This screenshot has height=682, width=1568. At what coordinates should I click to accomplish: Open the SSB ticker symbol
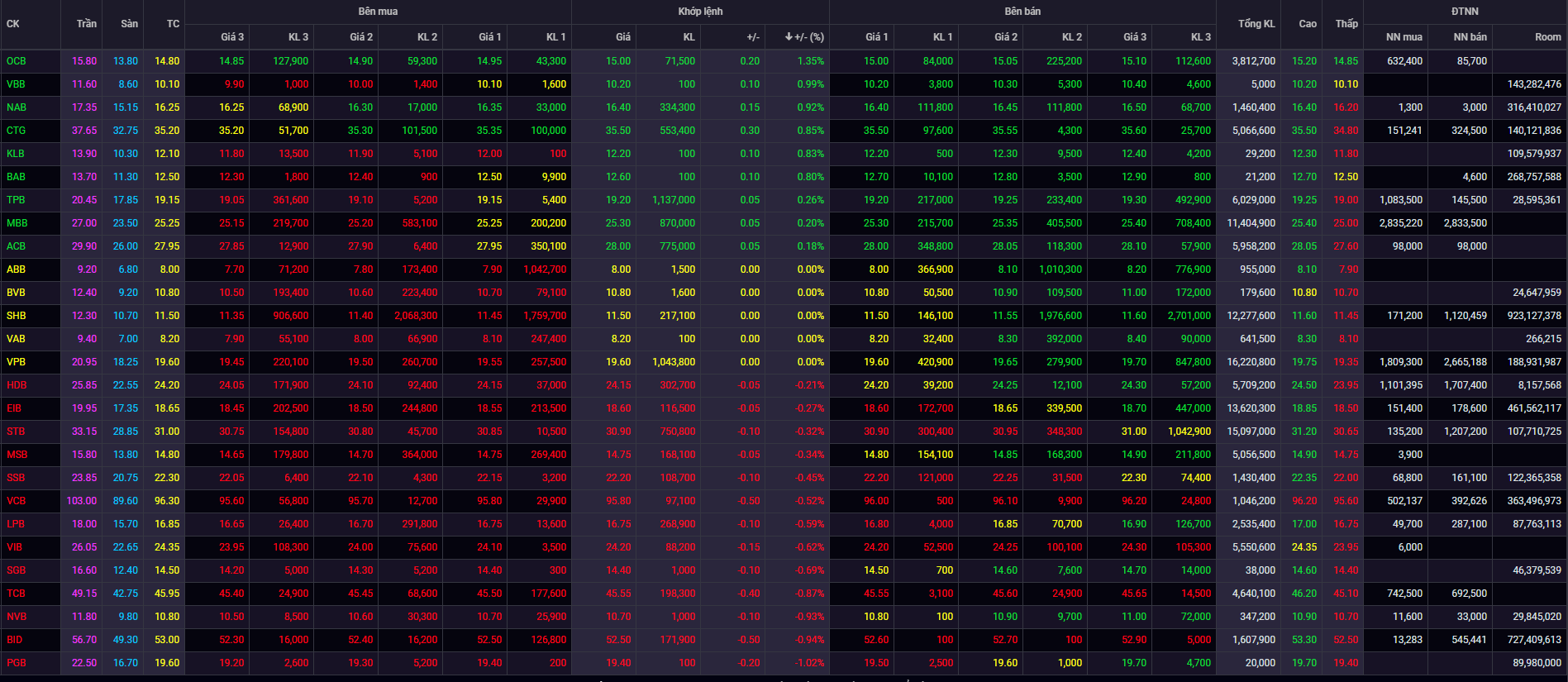[16, 478]
